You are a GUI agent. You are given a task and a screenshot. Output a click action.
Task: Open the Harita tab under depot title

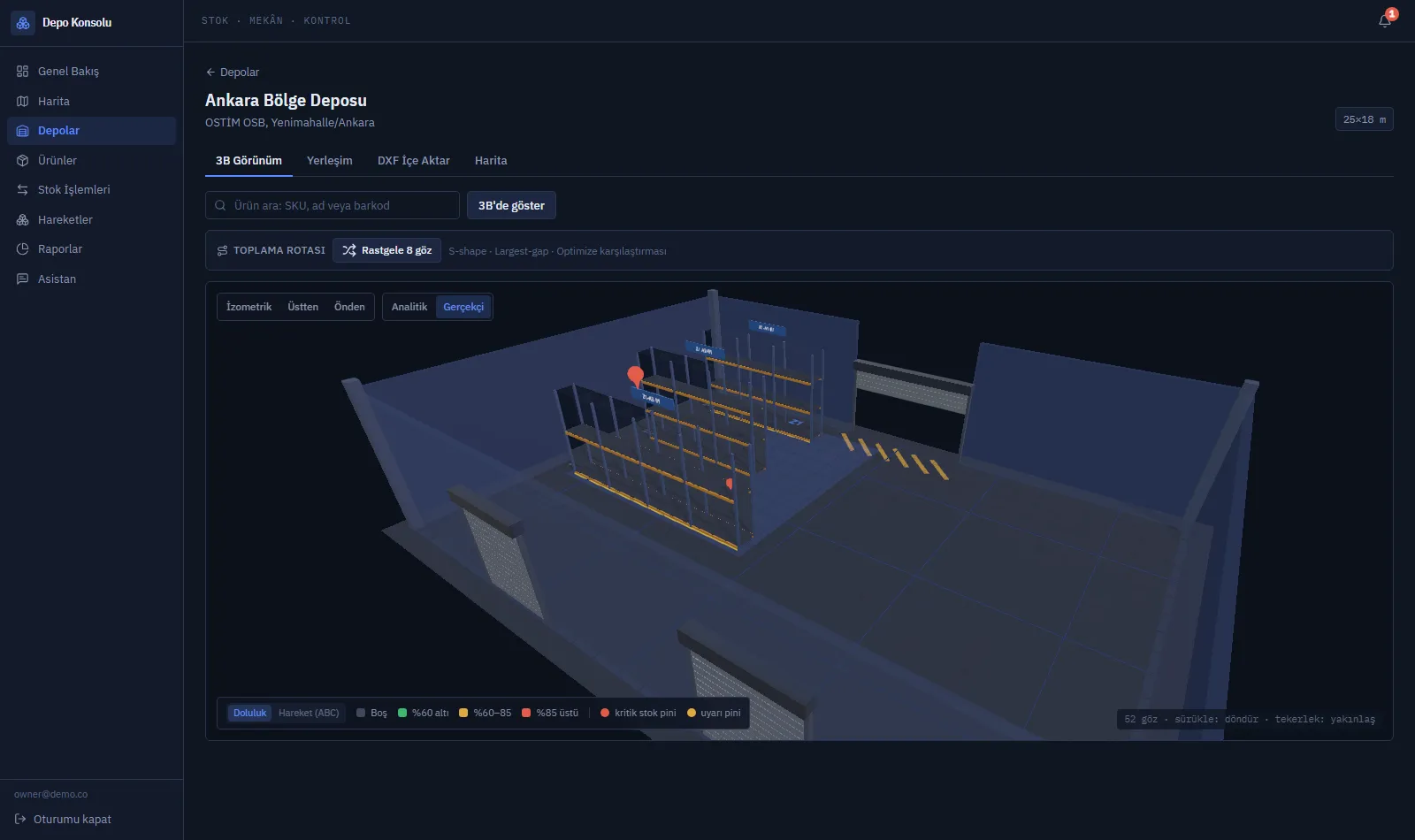[491, 161]
